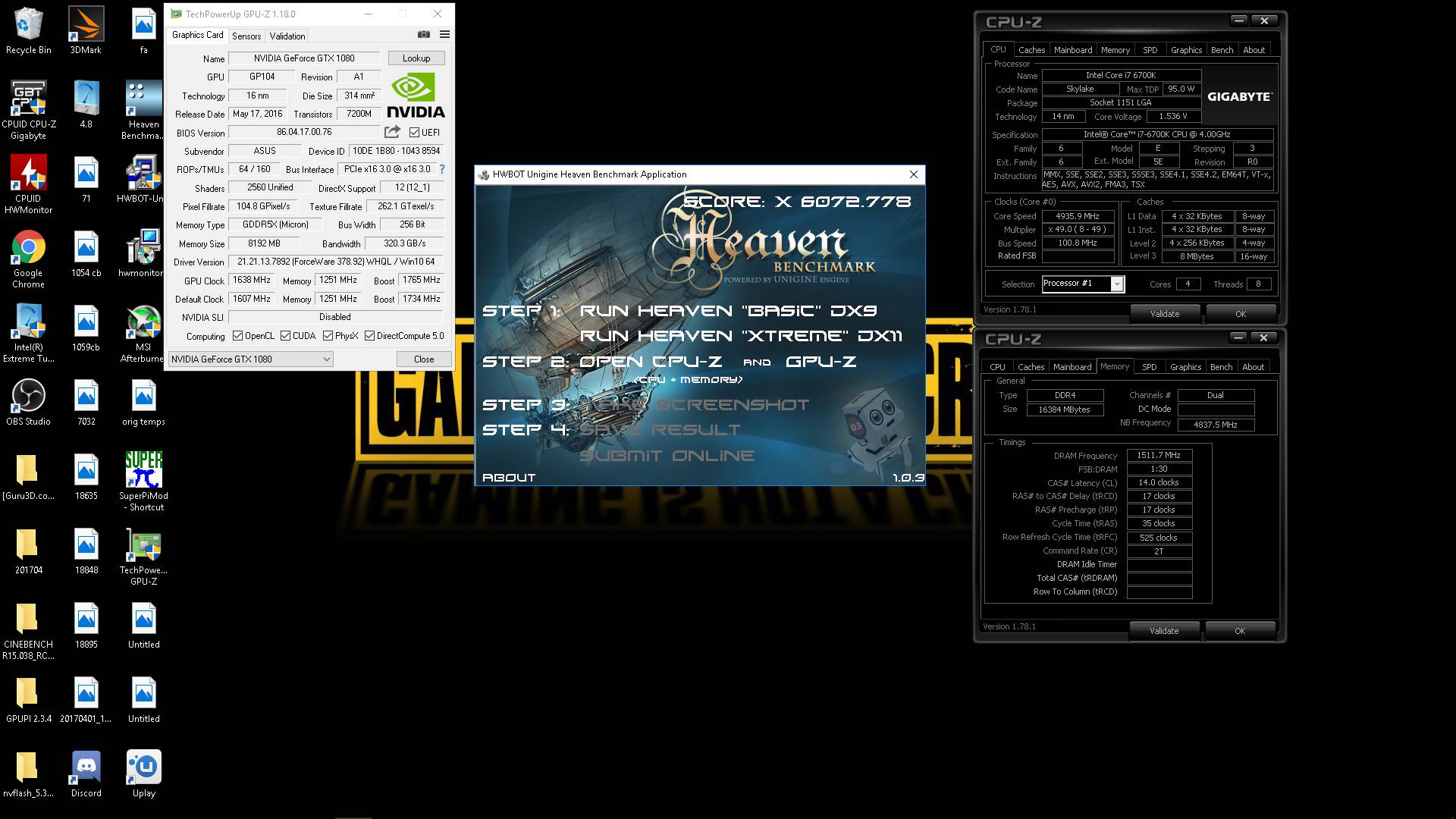This screenshot has height=819, width=1456.
Task: Open the GPU-Z hamburger menu icon
Action: pos(444,35)
